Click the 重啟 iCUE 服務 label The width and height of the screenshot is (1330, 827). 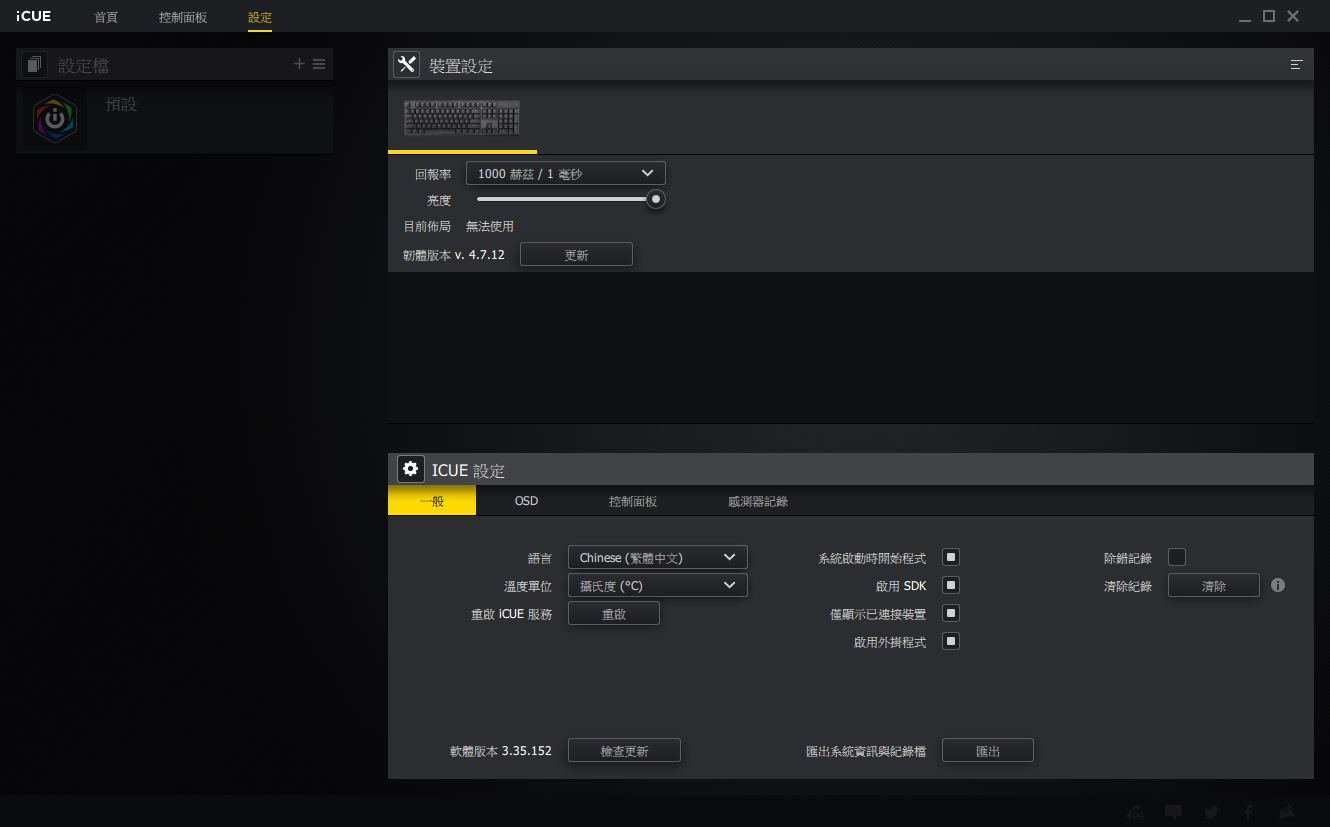point(511,614)
